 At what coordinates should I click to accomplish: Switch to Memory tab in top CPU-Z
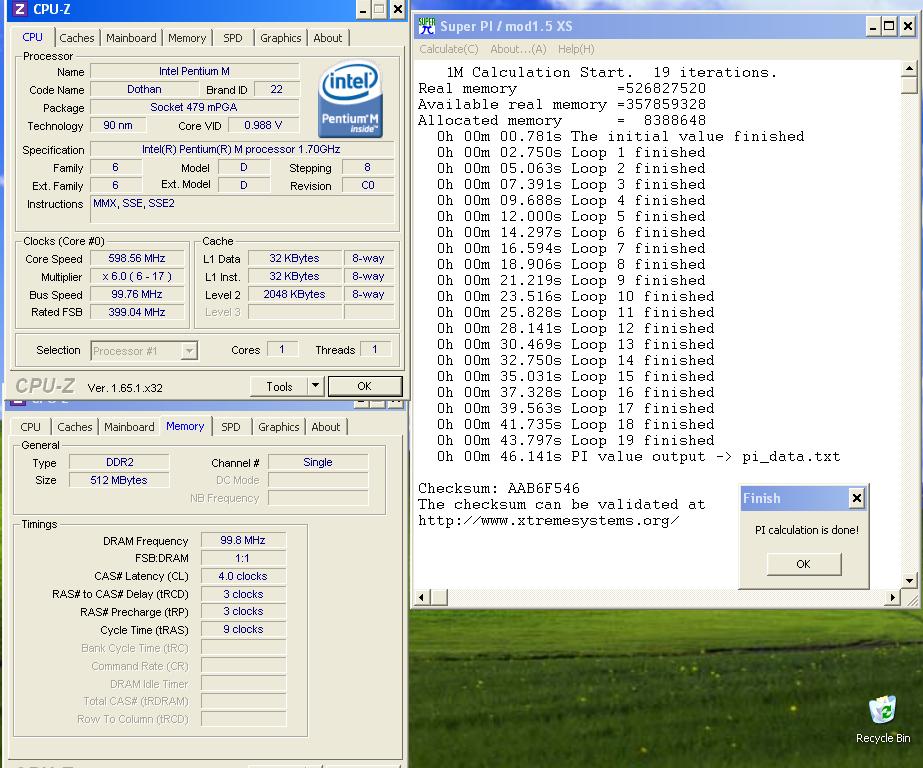(x=187, y=38)
